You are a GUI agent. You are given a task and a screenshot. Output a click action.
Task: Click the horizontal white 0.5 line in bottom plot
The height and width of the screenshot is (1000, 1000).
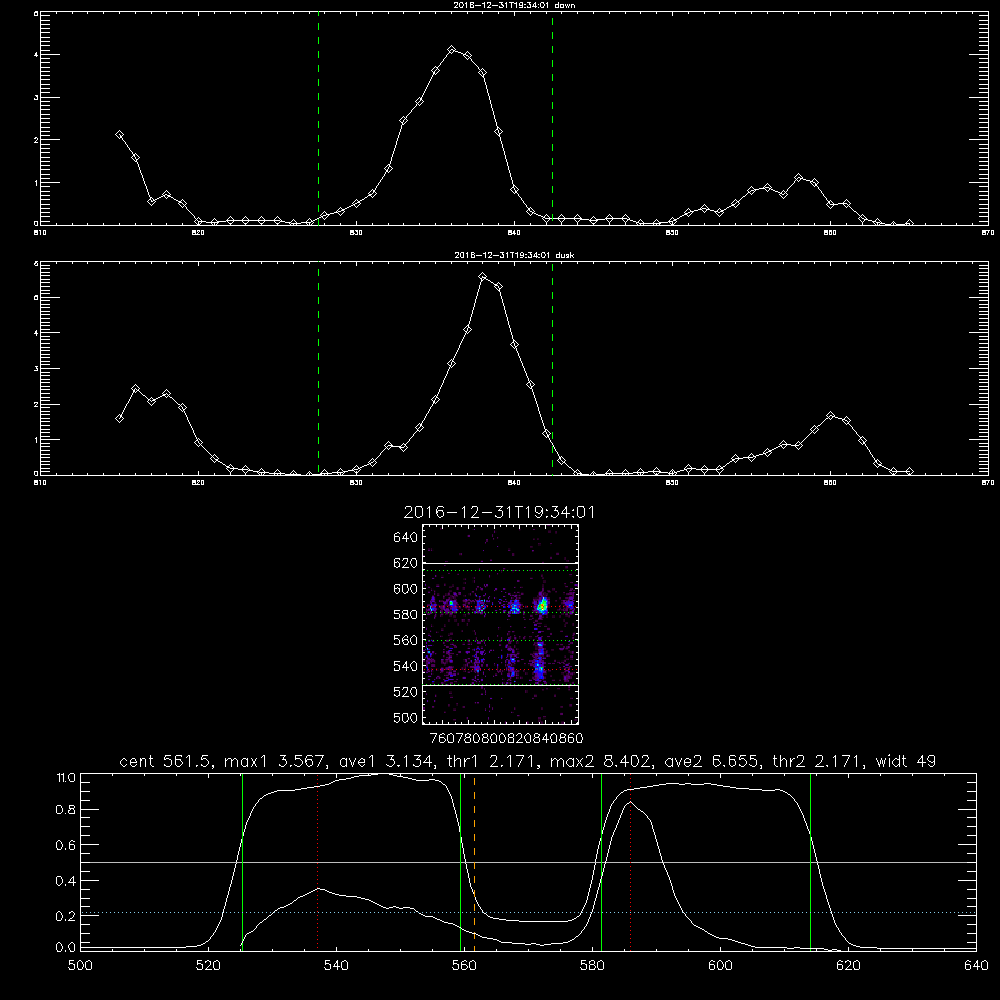tap(528, 862)
